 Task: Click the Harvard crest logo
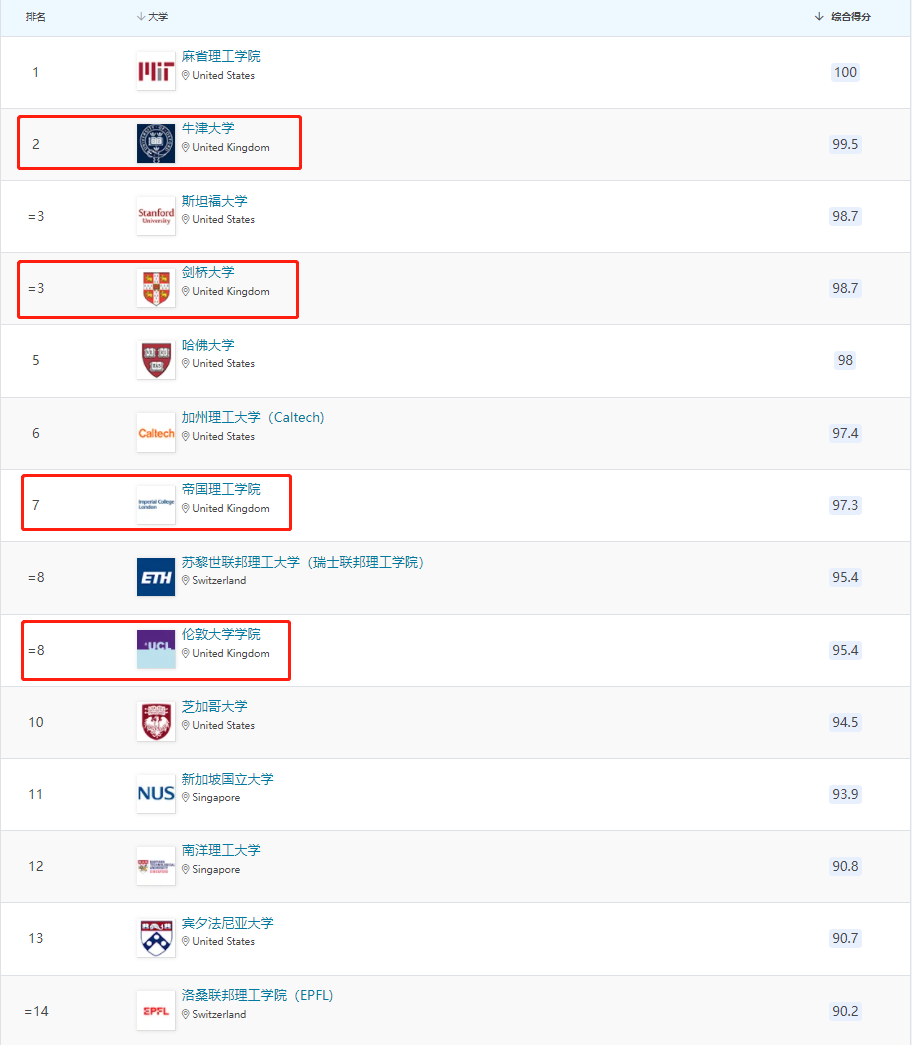tap(156, 360)
